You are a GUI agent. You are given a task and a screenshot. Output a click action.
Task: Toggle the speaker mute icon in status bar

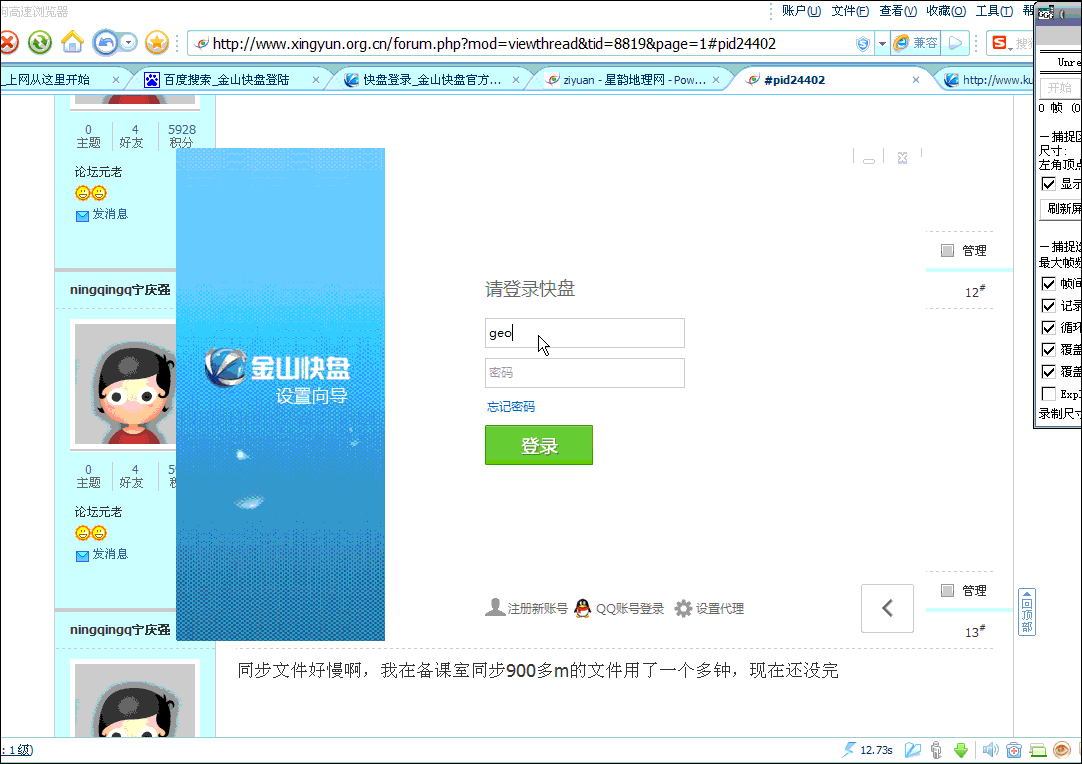tap(990, 750)
